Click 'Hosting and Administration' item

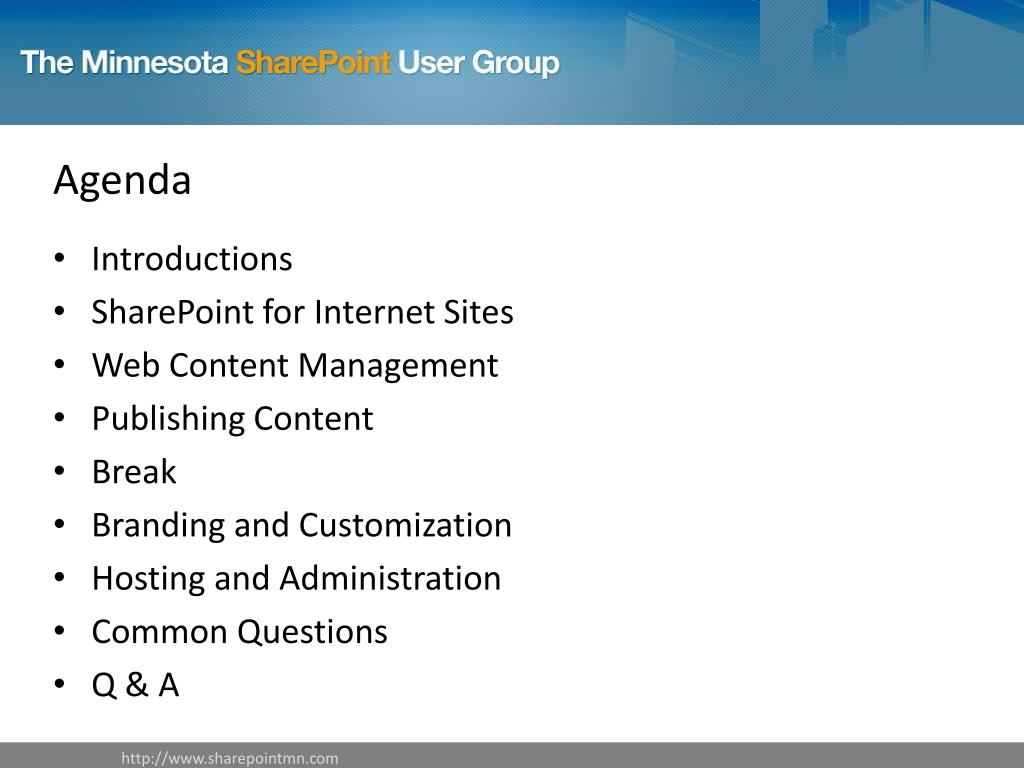(296, 579)
